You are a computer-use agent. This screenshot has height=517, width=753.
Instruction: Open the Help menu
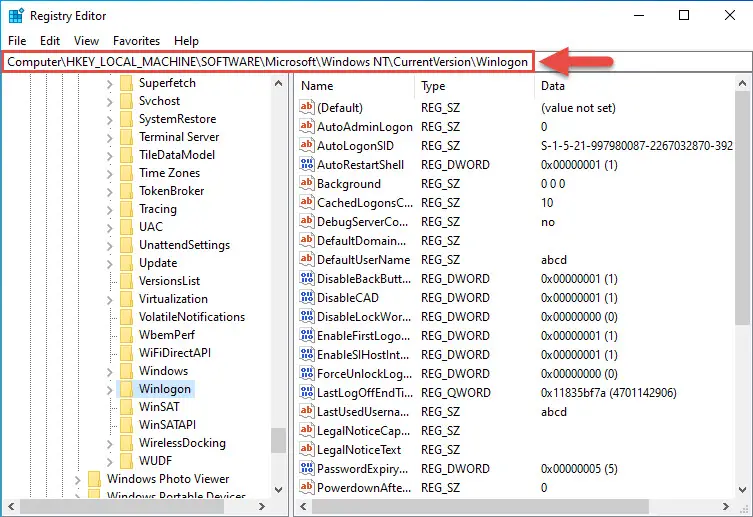coord(186,41)
